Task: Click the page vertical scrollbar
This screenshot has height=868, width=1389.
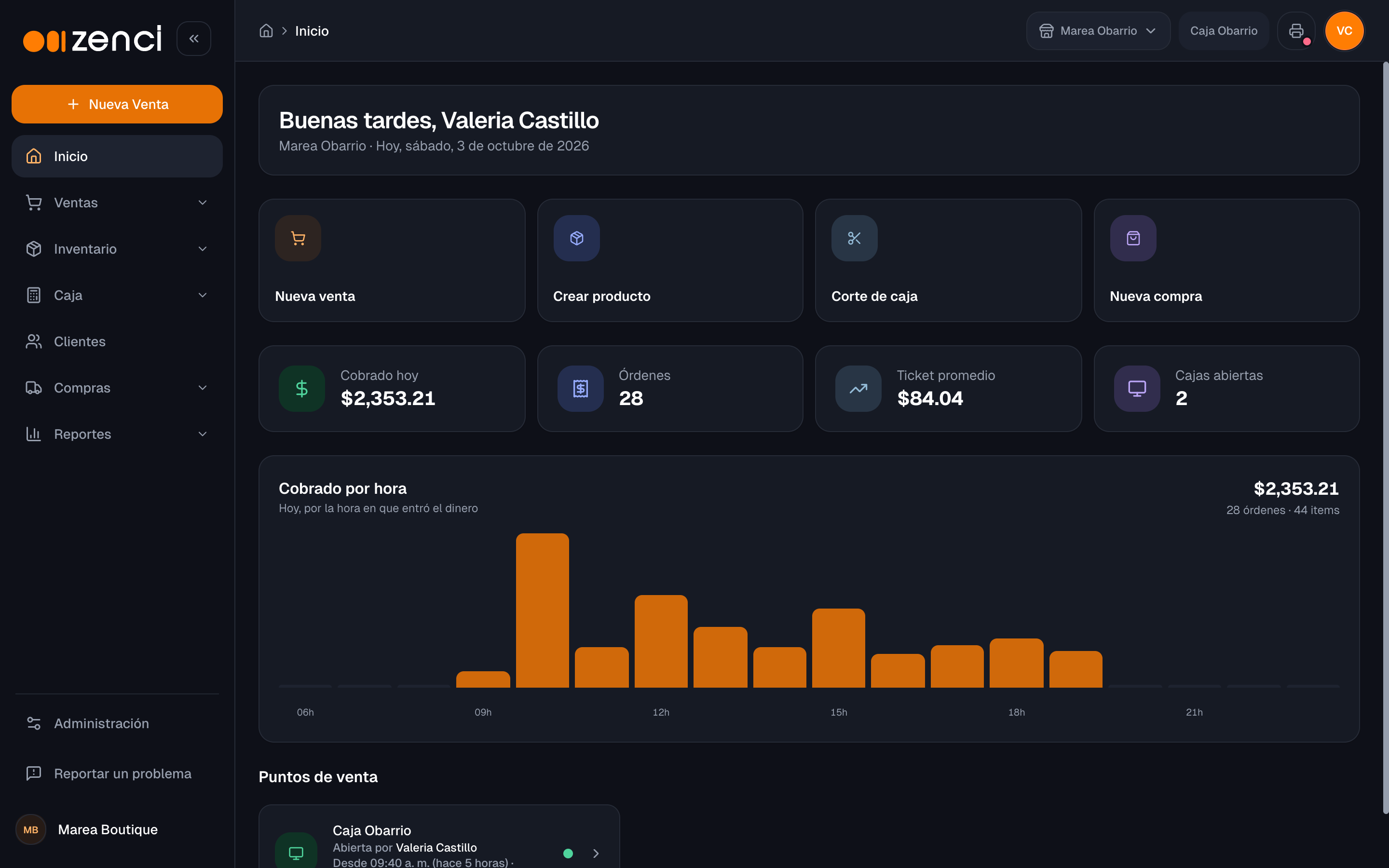Action: (1385, 437)
